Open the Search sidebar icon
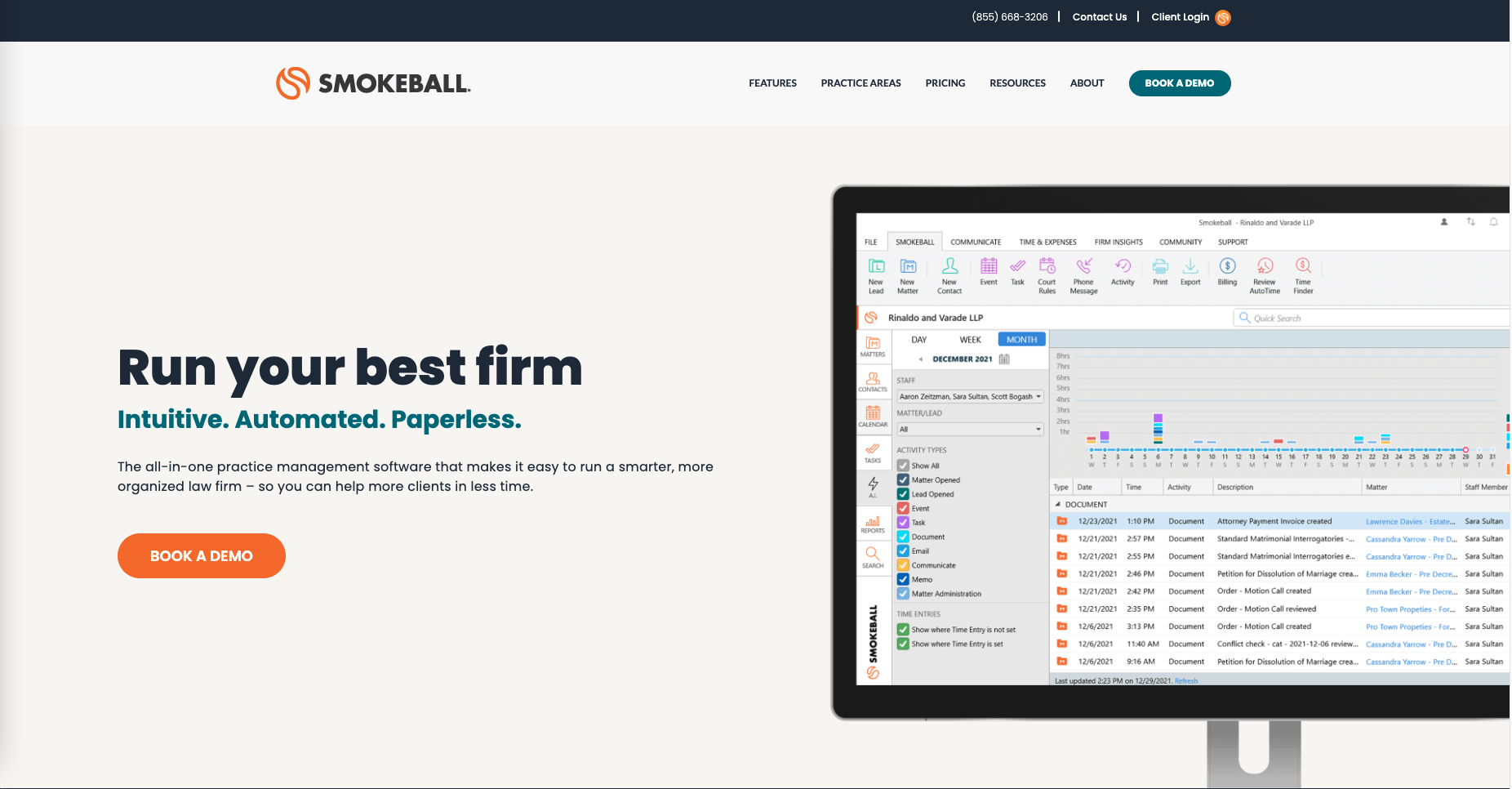Image resolution: width=1512 pixels, height=789 pixels. [873, 558]
